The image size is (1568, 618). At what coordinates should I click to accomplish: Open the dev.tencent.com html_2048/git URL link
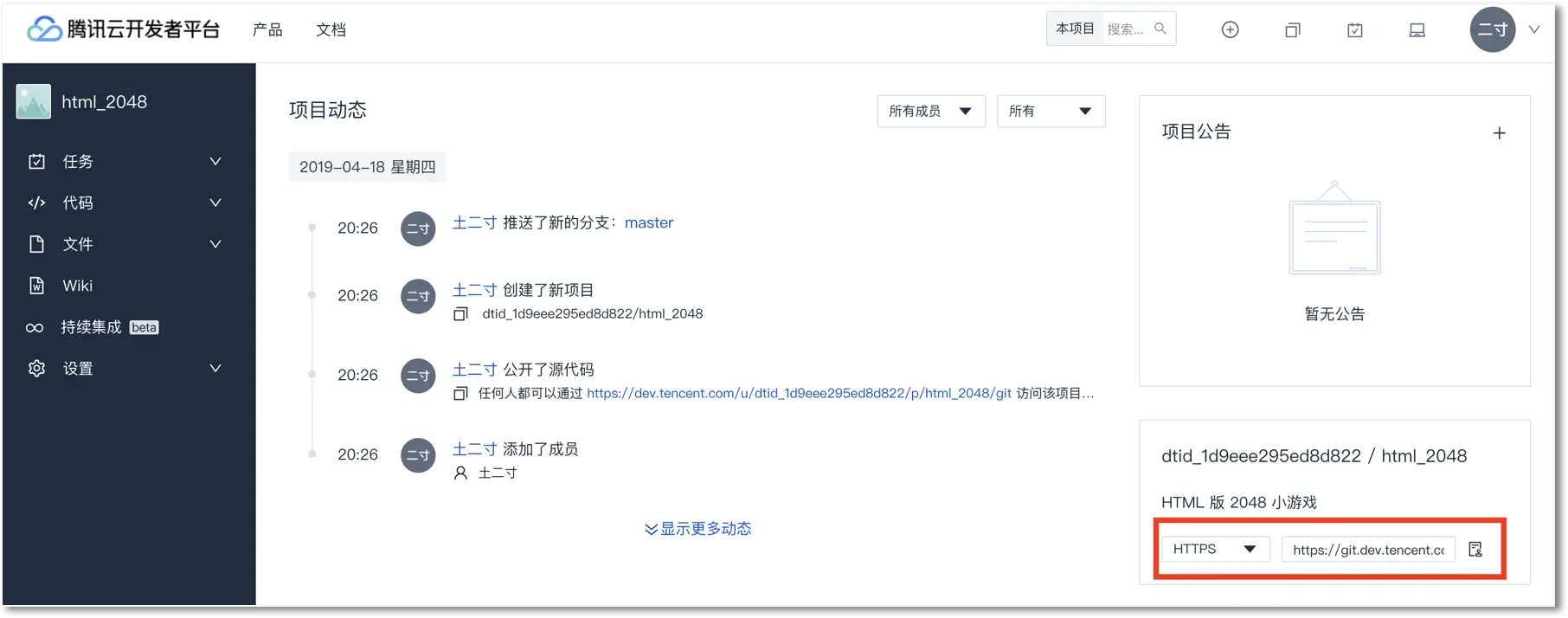pyautogui.click(x=799, y=393)
